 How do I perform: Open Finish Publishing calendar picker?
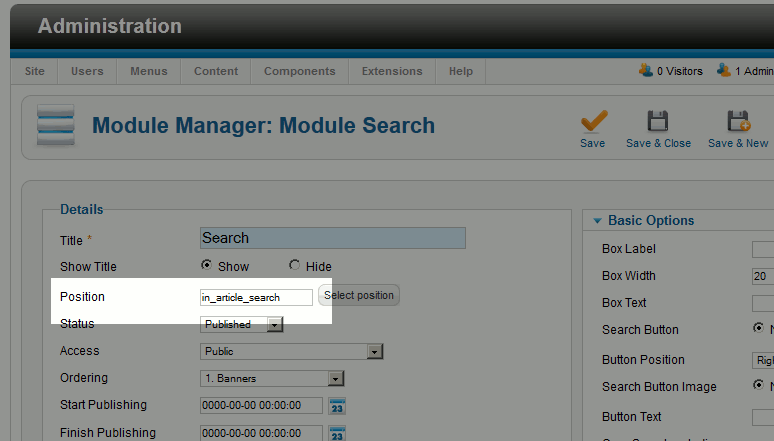(x=337, y=434)
